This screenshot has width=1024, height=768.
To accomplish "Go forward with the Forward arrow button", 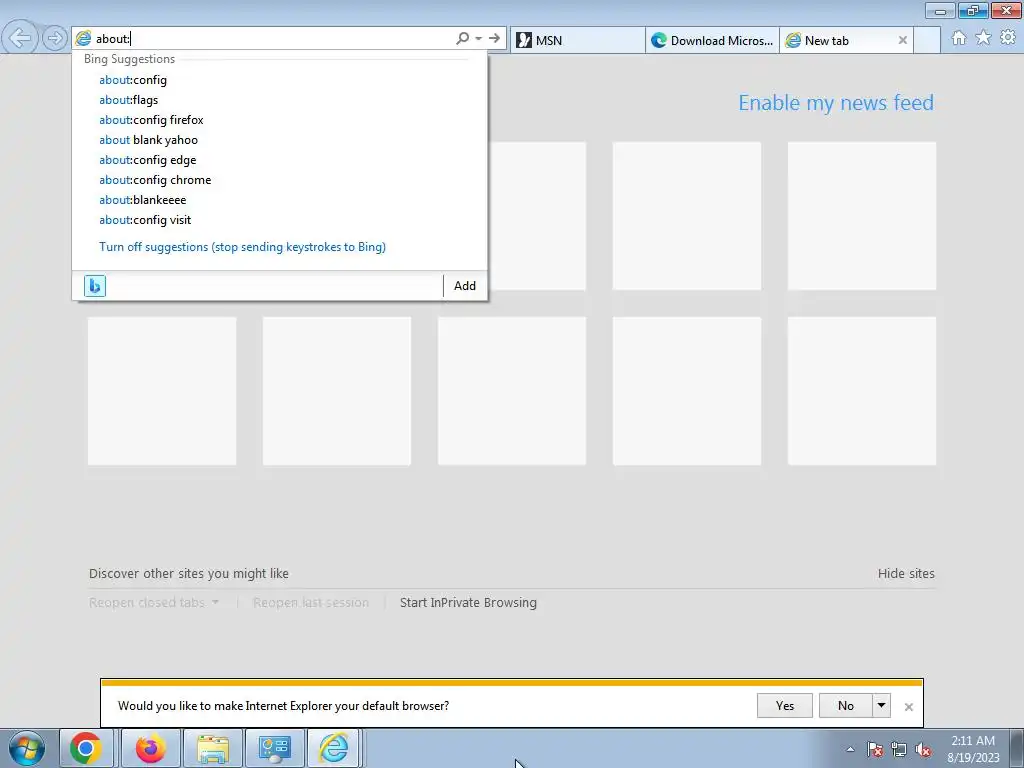I will 54,38.
